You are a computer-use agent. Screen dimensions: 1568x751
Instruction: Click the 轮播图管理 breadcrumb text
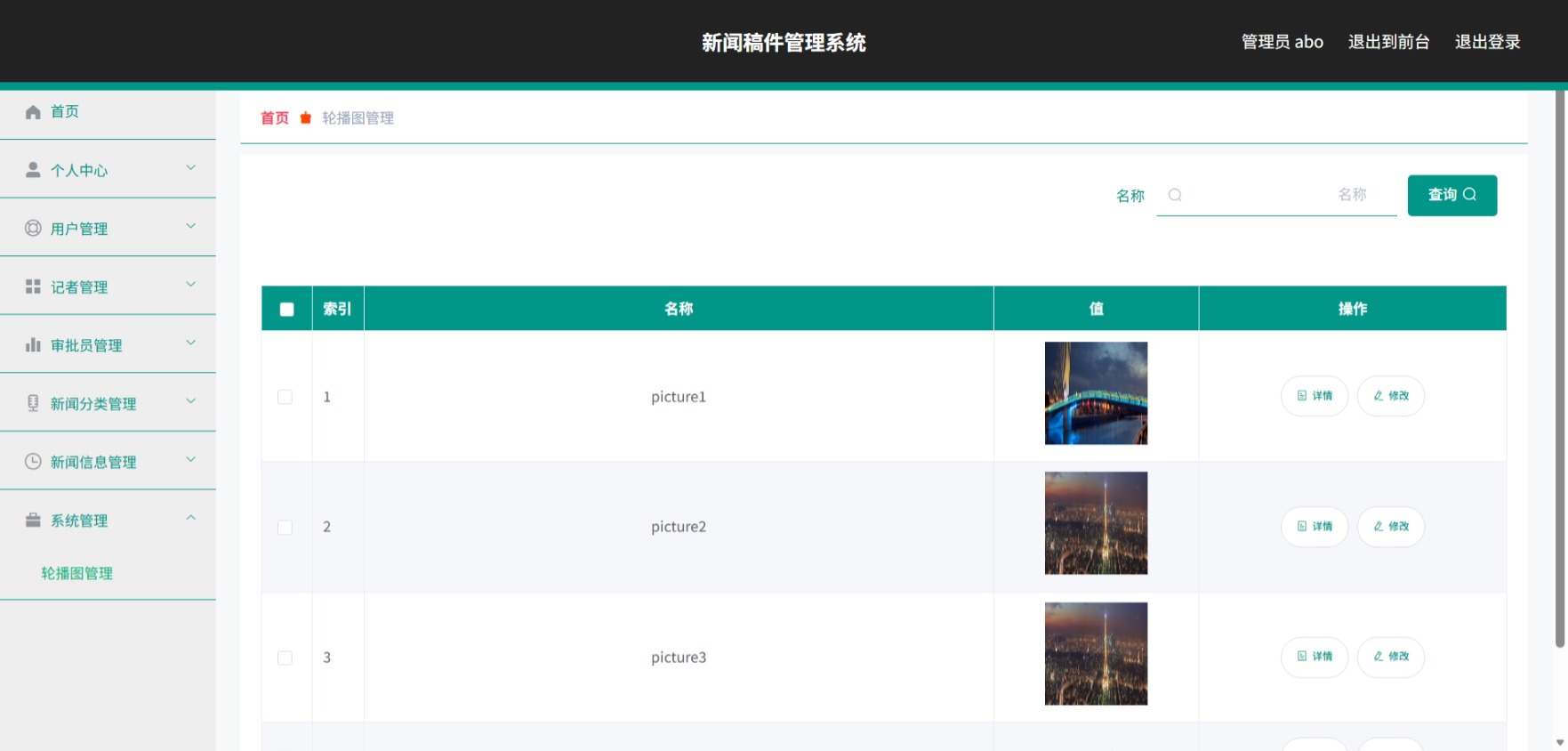[x=358, y=117]
